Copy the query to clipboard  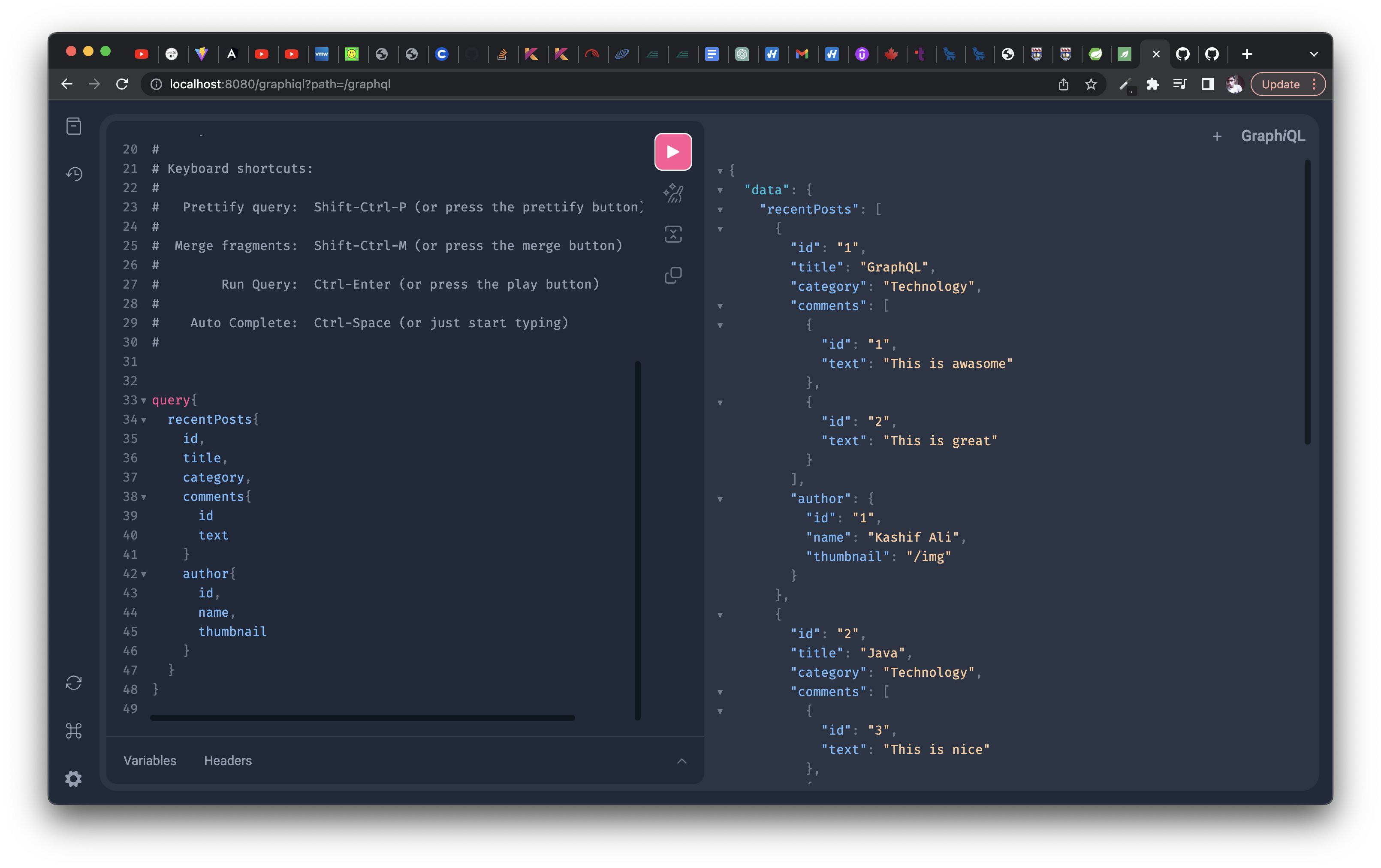tap(673, 275)
